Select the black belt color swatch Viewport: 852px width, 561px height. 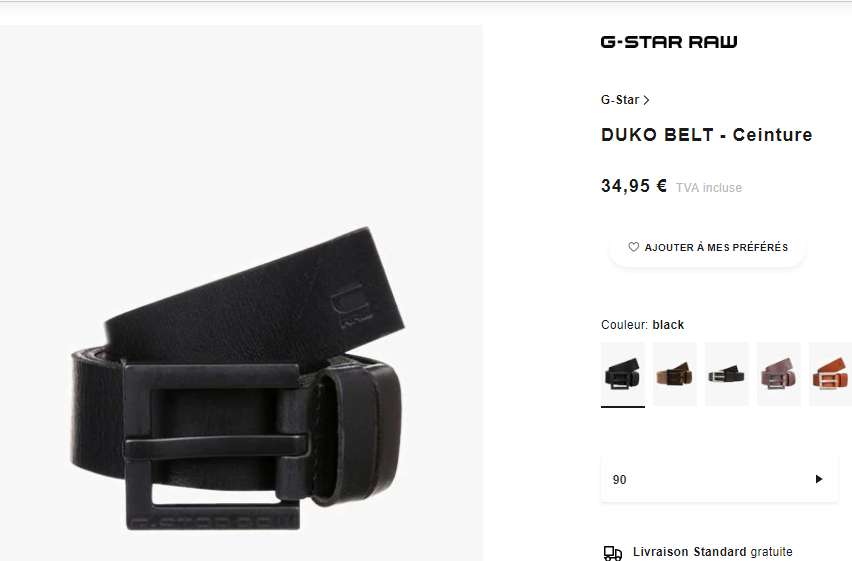(x=623, y=374)
